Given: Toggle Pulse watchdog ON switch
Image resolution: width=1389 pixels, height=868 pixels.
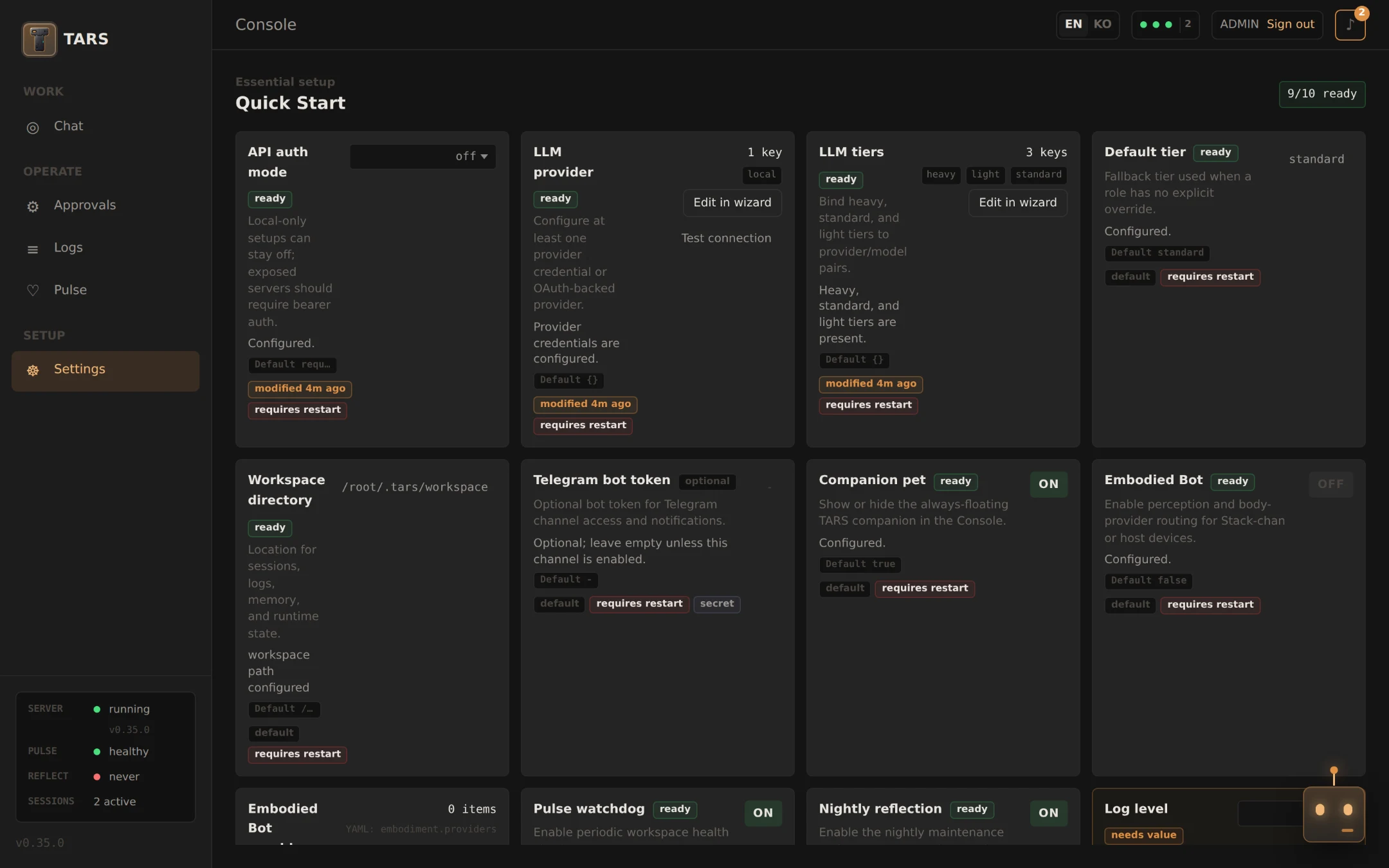Looking at the screenshot, I should pyautogui.click(x=763, y=813).
